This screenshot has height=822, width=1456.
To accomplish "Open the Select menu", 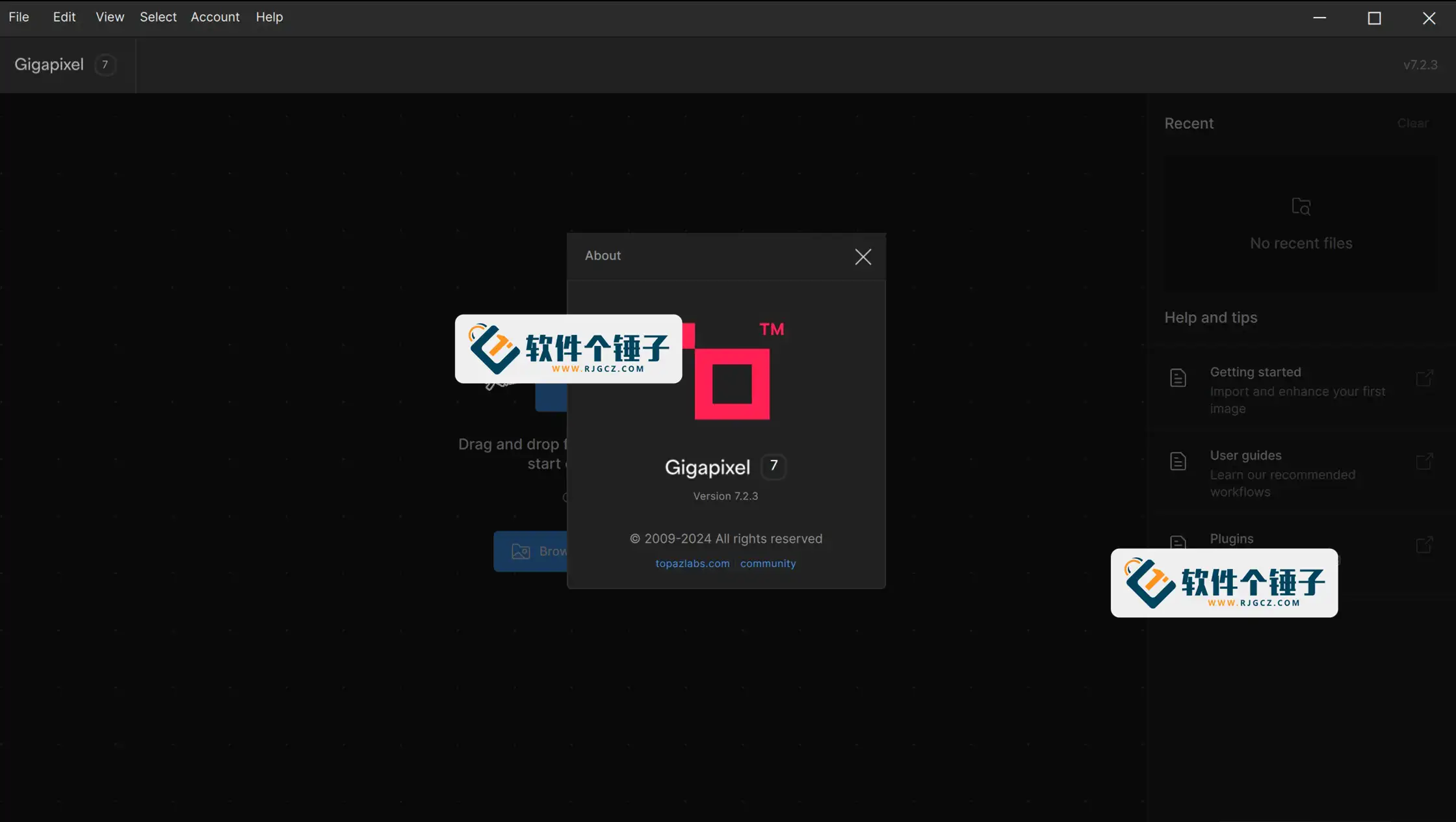I will coord(158,17).
